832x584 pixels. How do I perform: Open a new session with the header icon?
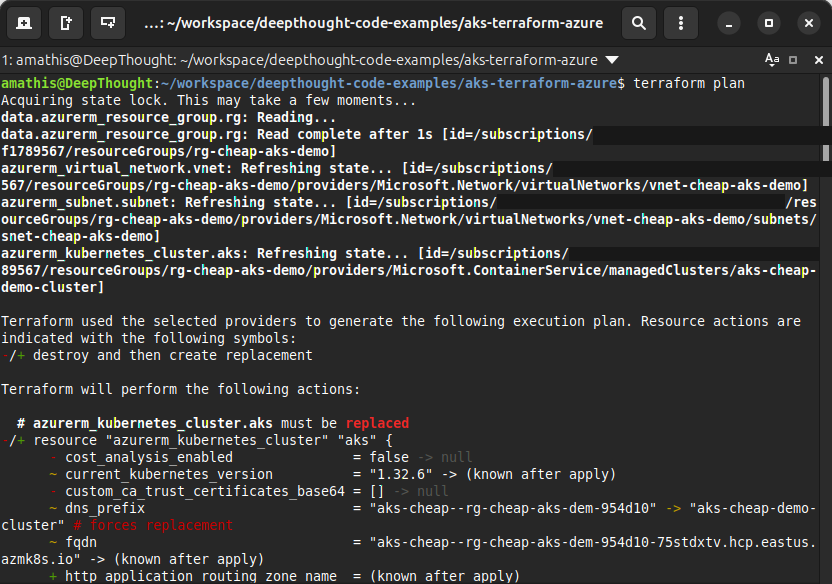point(23,23)
